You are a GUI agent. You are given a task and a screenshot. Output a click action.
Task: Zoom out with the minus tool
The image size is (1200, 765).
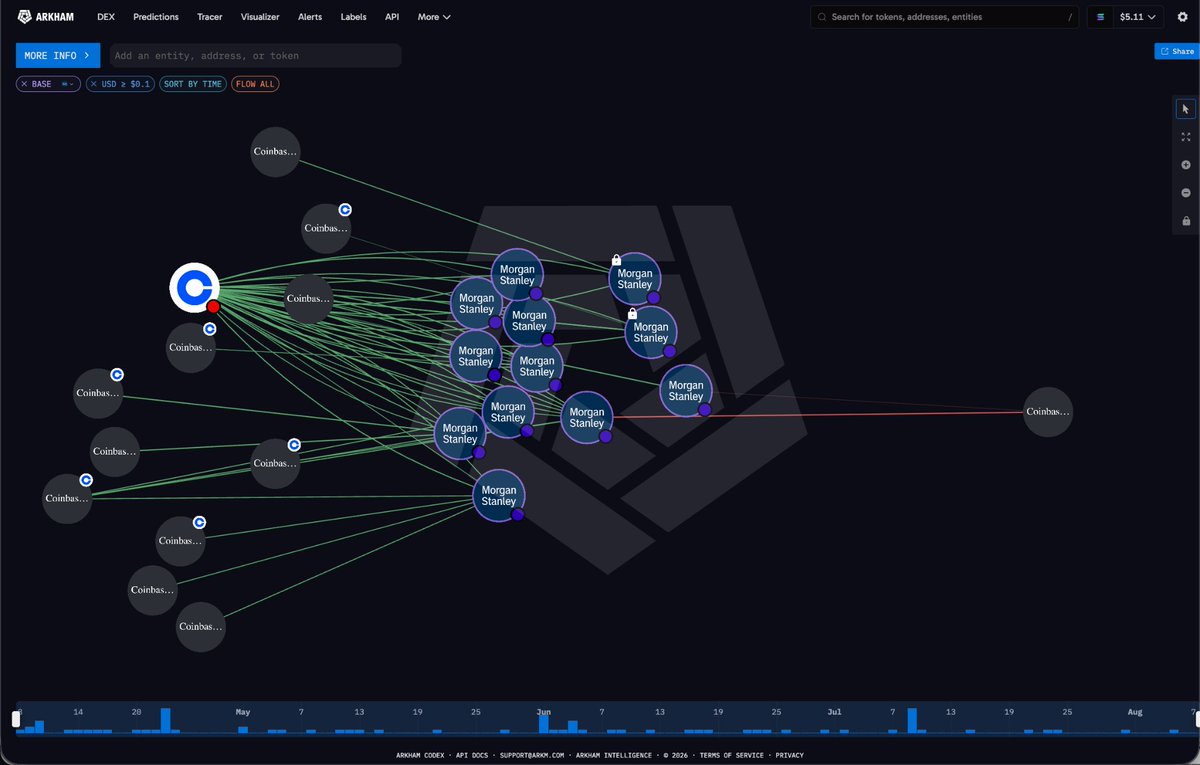coord(1185,193)
